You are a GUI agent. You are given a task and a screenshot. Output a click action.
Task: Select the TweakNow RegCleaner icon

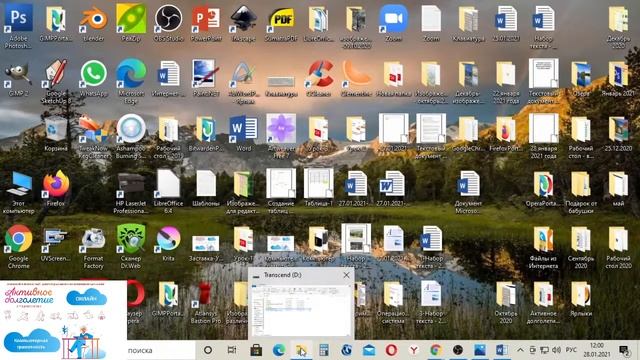(93, 137)
